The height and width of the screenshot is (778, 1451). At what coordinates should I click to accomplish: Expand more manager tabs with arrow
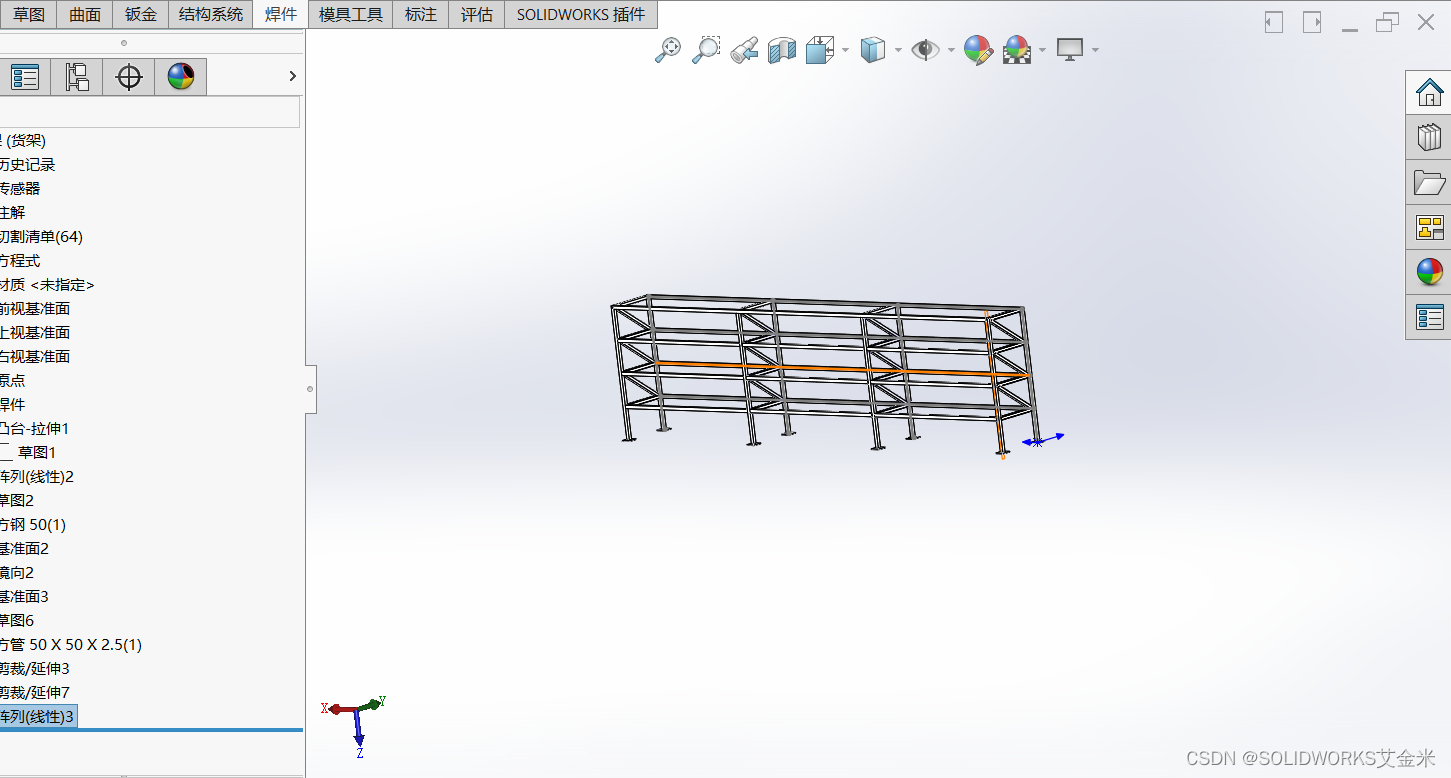(292, 76)
